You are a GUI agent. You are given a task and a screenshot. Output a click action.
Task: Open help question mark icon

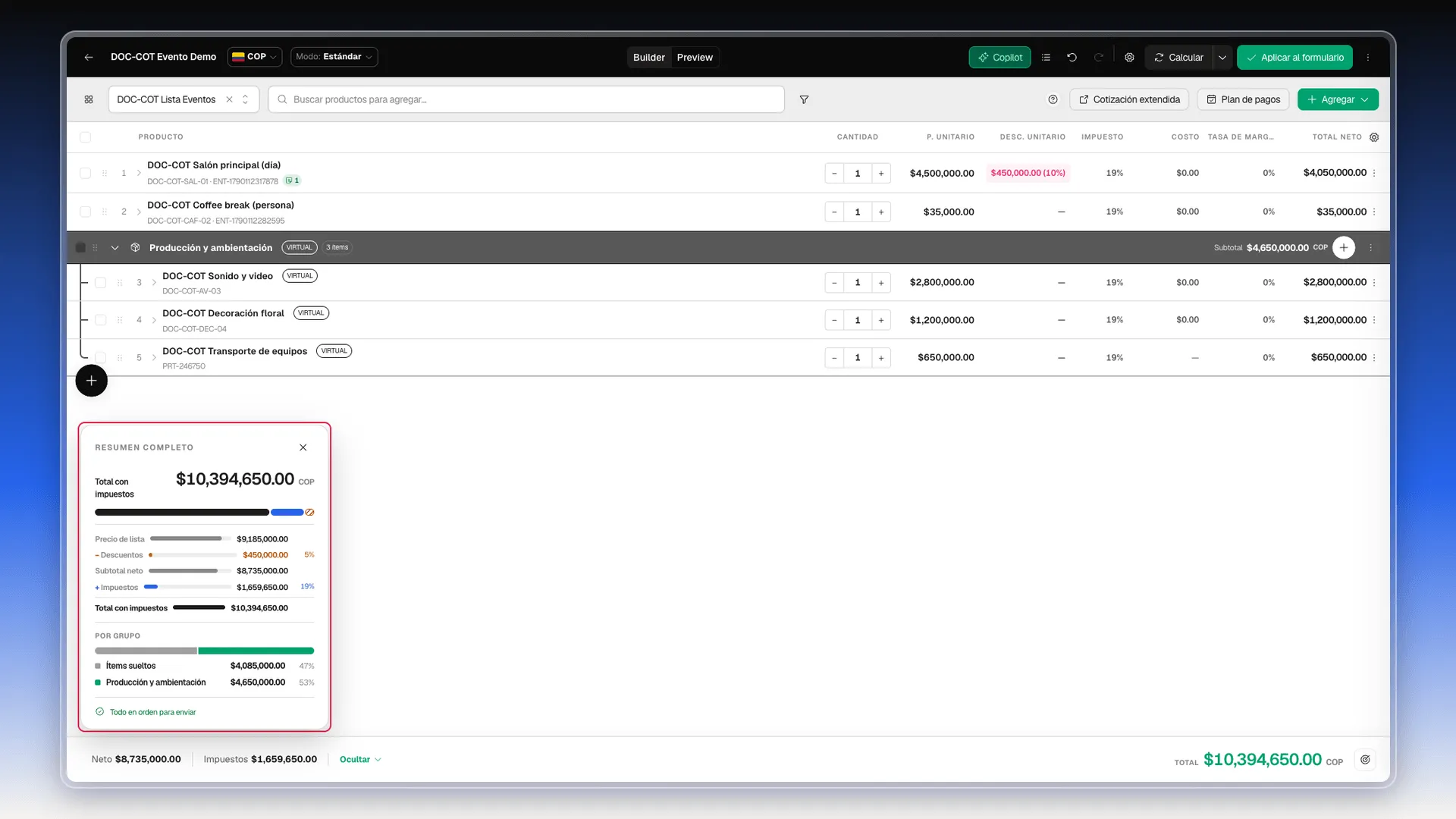pyautogui.click(x=1053, y=99)
